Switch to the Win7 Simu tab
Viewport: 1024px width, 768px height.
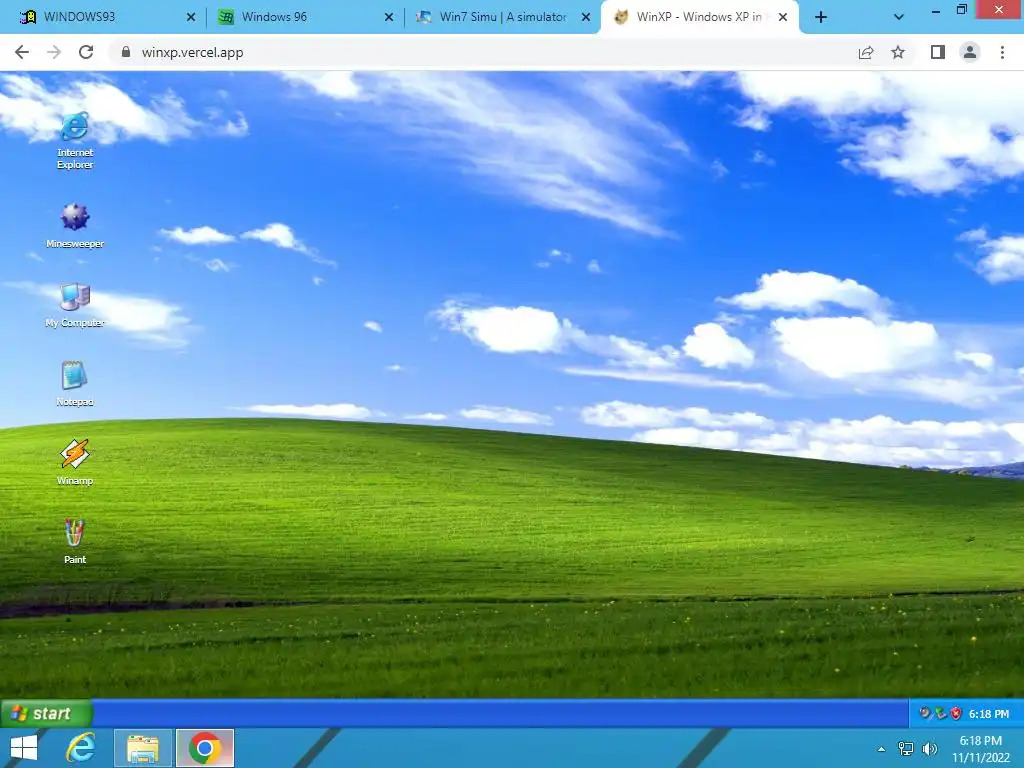503,17
